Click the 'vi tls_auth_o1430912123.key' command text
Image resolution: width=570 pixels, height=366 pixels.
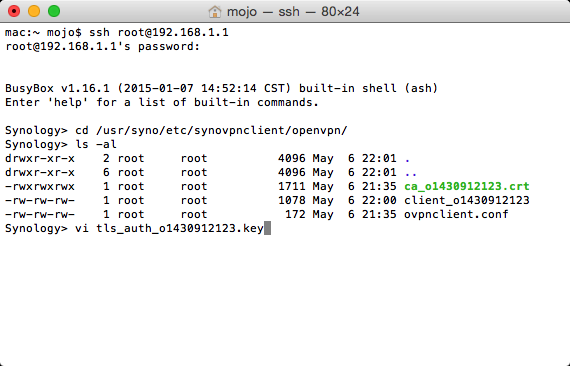click(x=169, y=229)
